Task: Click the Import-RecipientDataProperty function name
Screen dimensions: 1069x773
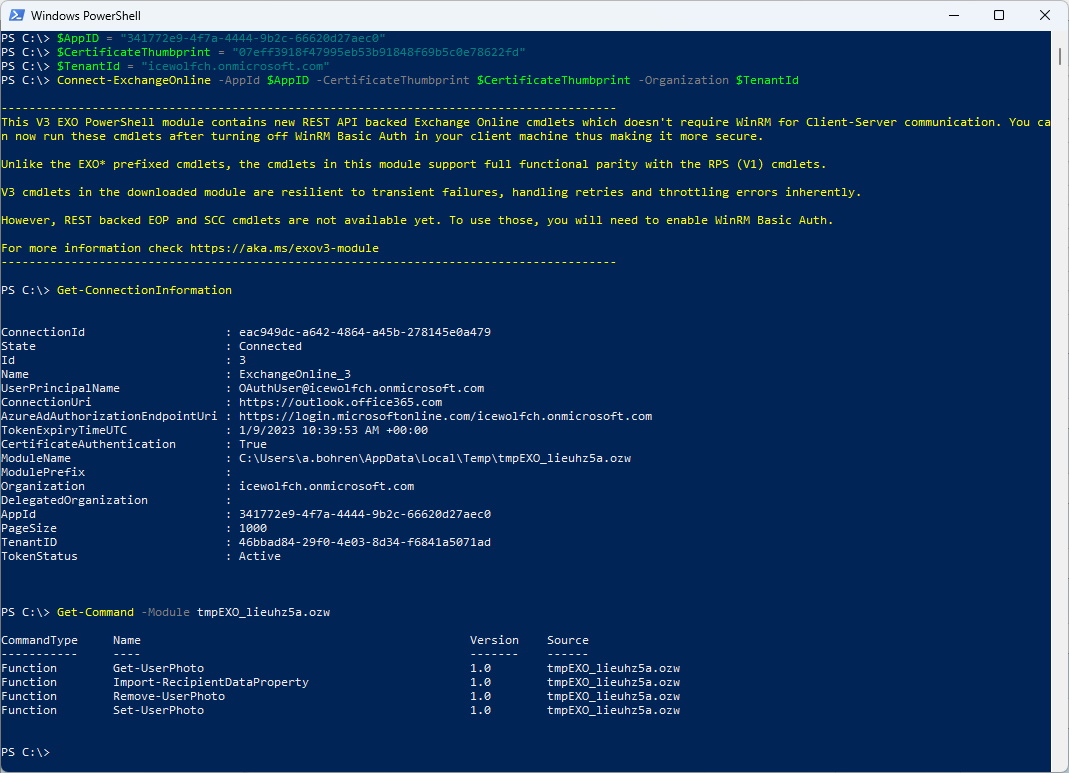Action: click(211, 682)
